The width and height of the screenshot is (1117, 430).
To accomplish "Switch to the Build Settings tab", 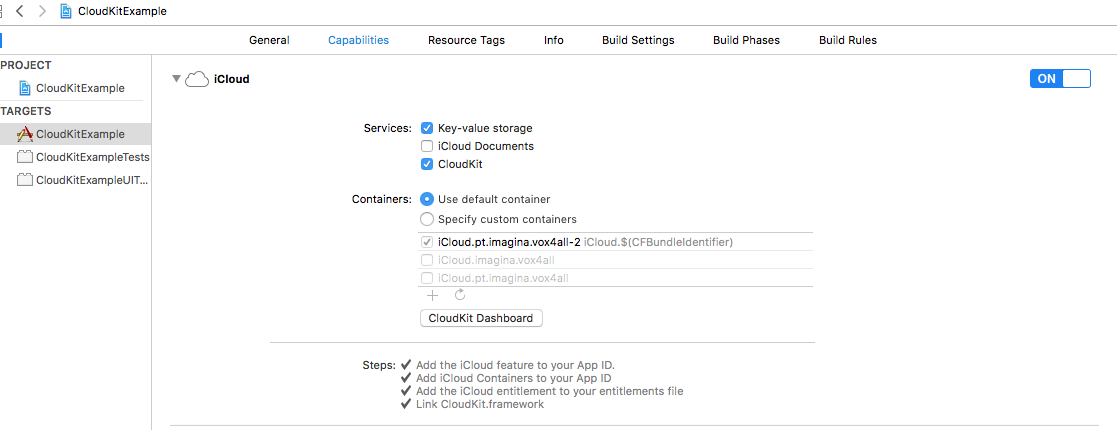I will (x=638, y=40).
